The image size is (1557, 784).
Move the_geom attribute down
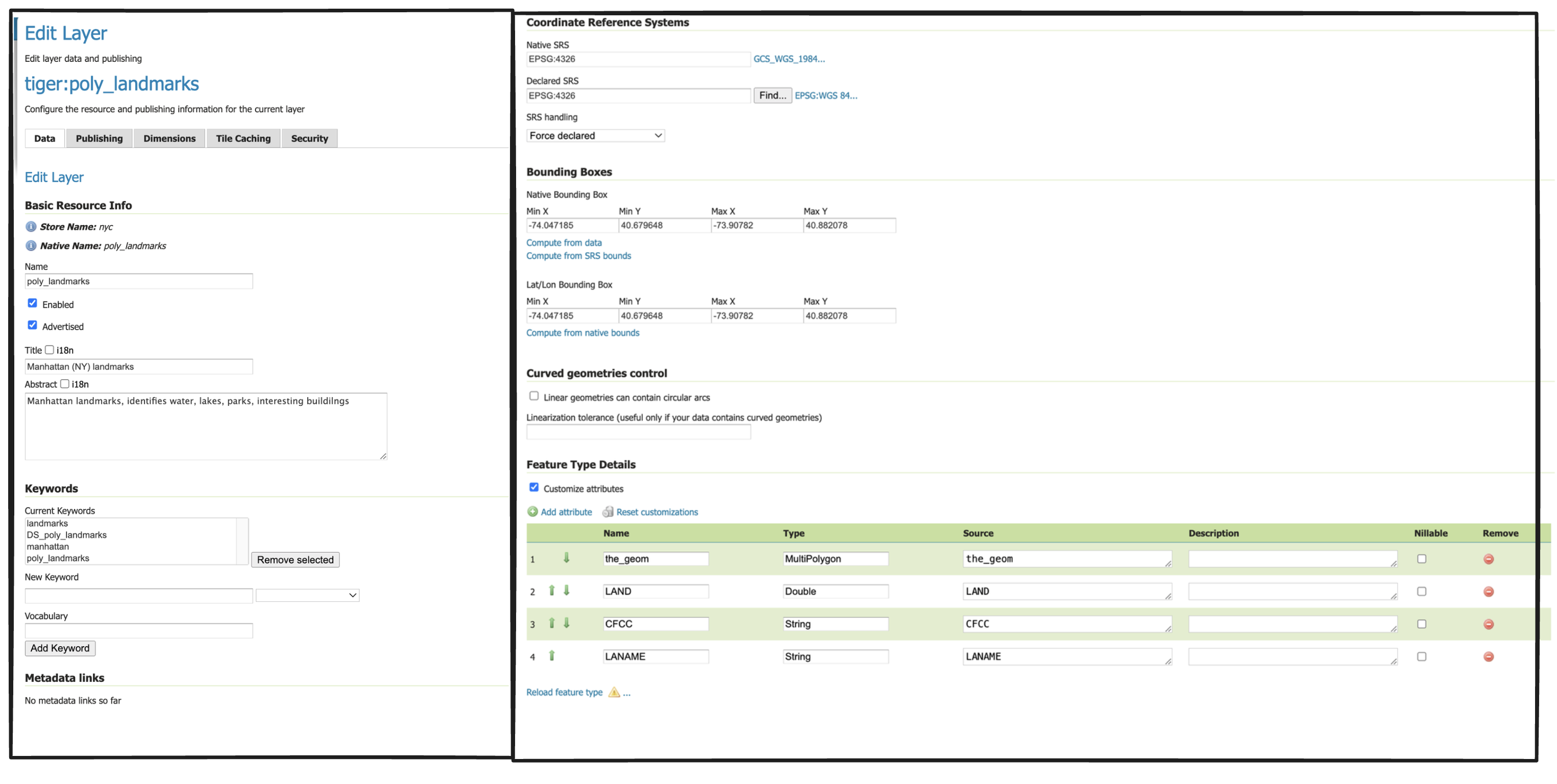pyautogui.click(x=566, y=558)
